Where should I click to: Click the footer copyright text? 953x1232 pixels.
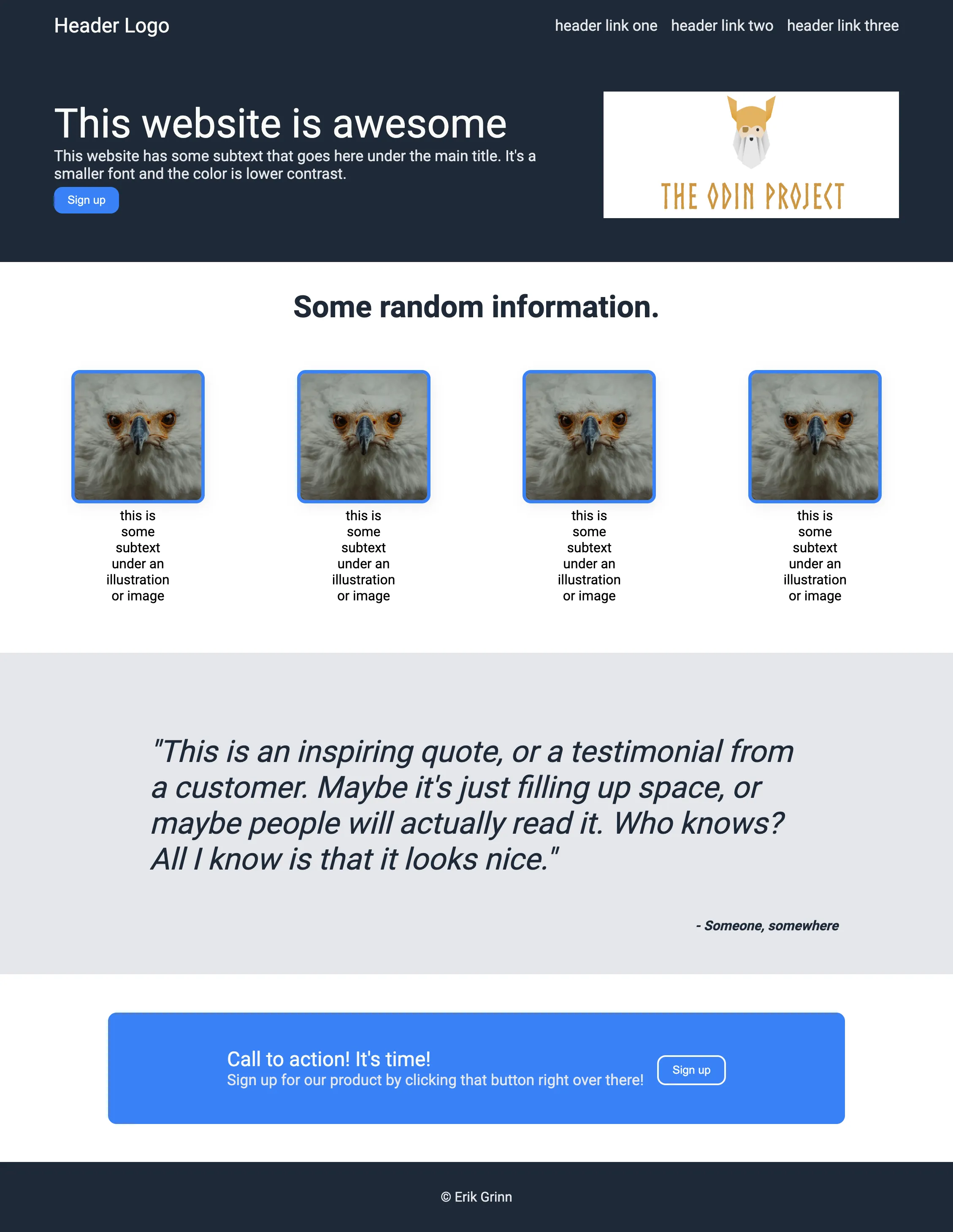[476, 1198]
